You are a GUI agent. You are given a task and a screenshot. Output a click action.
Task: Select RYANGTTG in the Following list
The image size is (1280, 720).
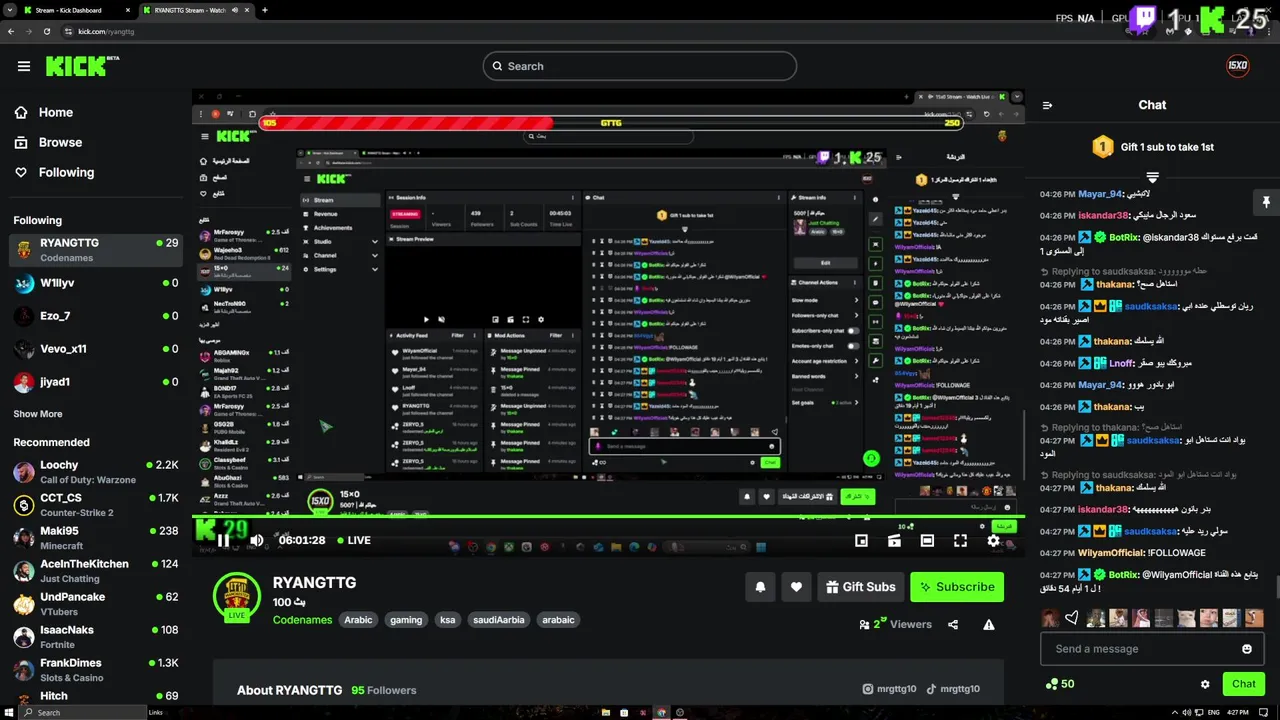[96, 250]
